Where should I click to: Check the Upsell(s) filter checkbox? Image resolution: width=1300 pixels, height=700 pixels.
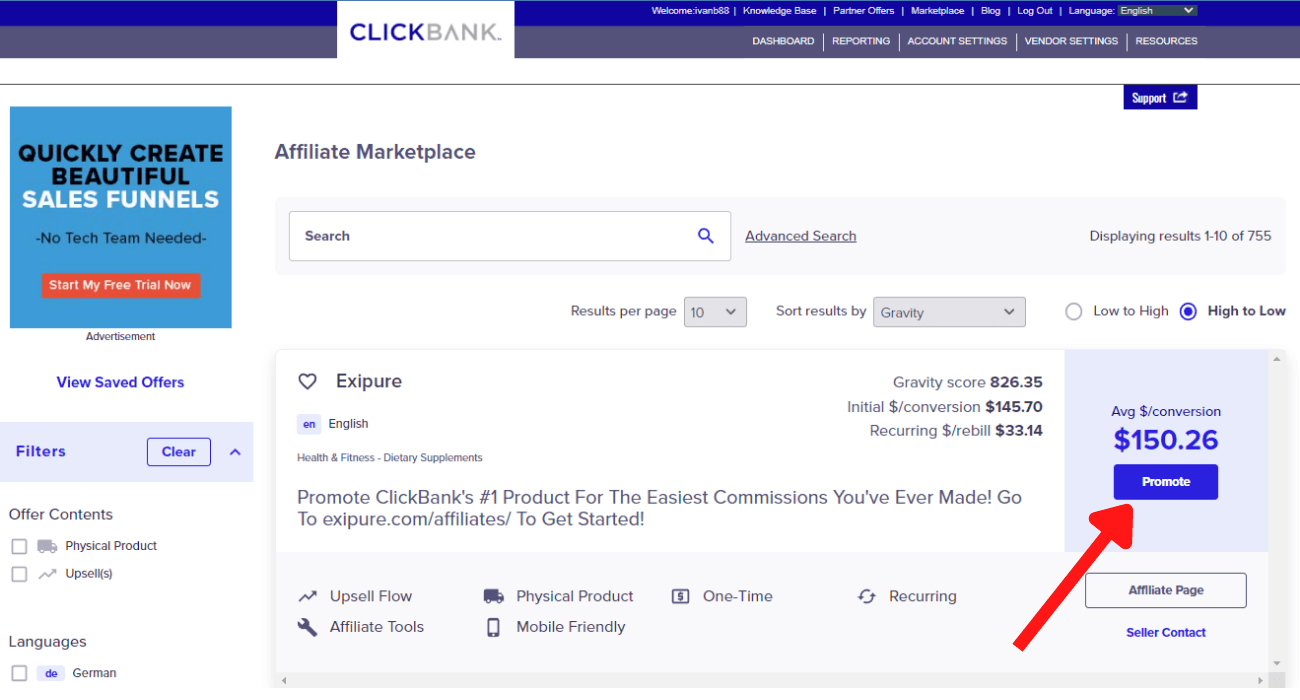tap(19, 574)
